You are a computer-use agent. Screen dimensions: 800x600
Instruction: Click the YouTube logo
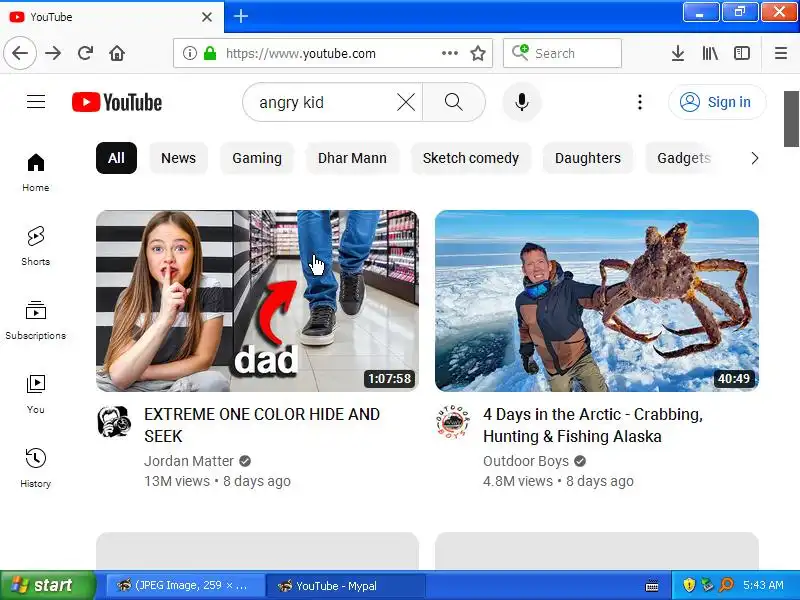tap(117, 102)
